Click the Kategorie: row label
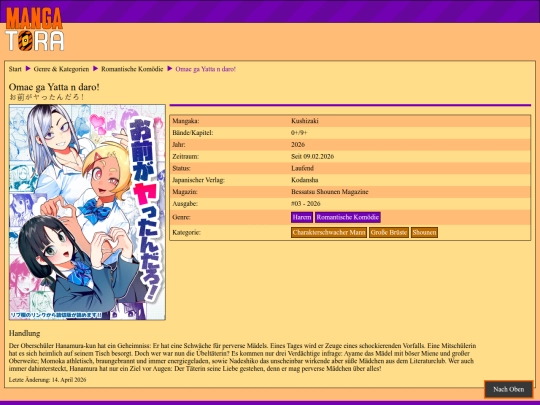540x405 pixels. (x=186, y=232)
